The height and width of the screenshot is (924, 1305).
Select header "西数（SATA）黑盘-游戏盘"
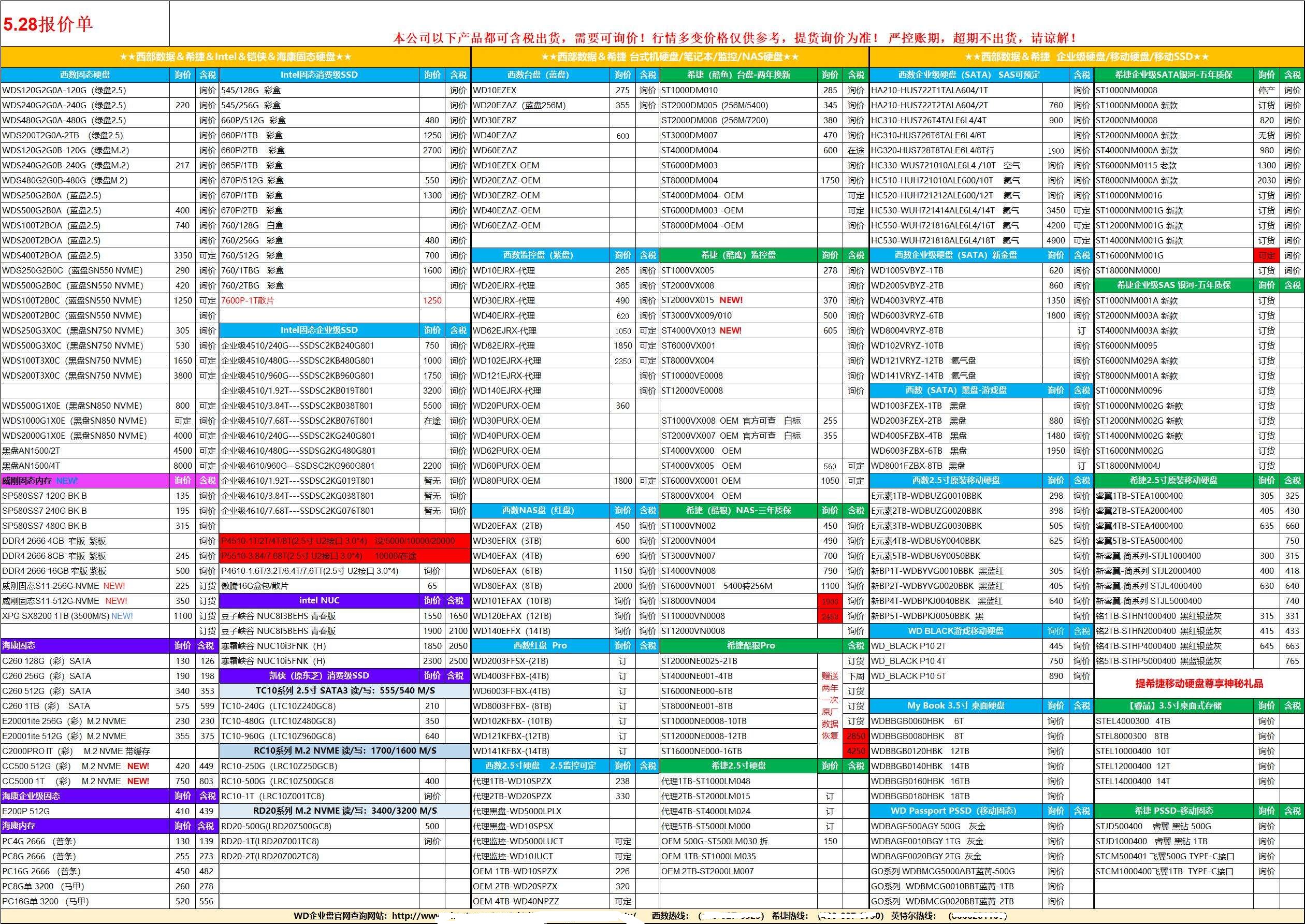coord(956,391)
